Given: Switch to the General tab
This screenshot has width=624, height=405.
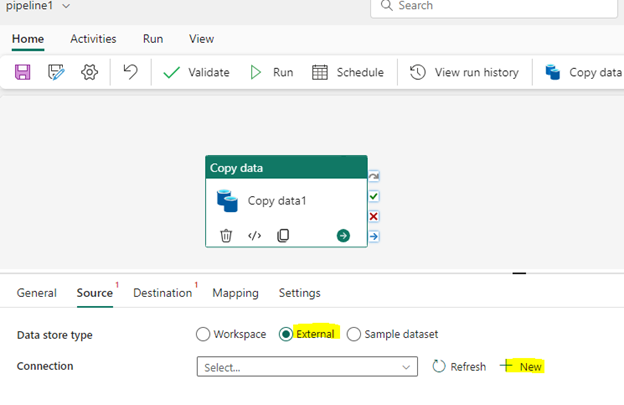Looking at the screenshot, I should 37,293.
